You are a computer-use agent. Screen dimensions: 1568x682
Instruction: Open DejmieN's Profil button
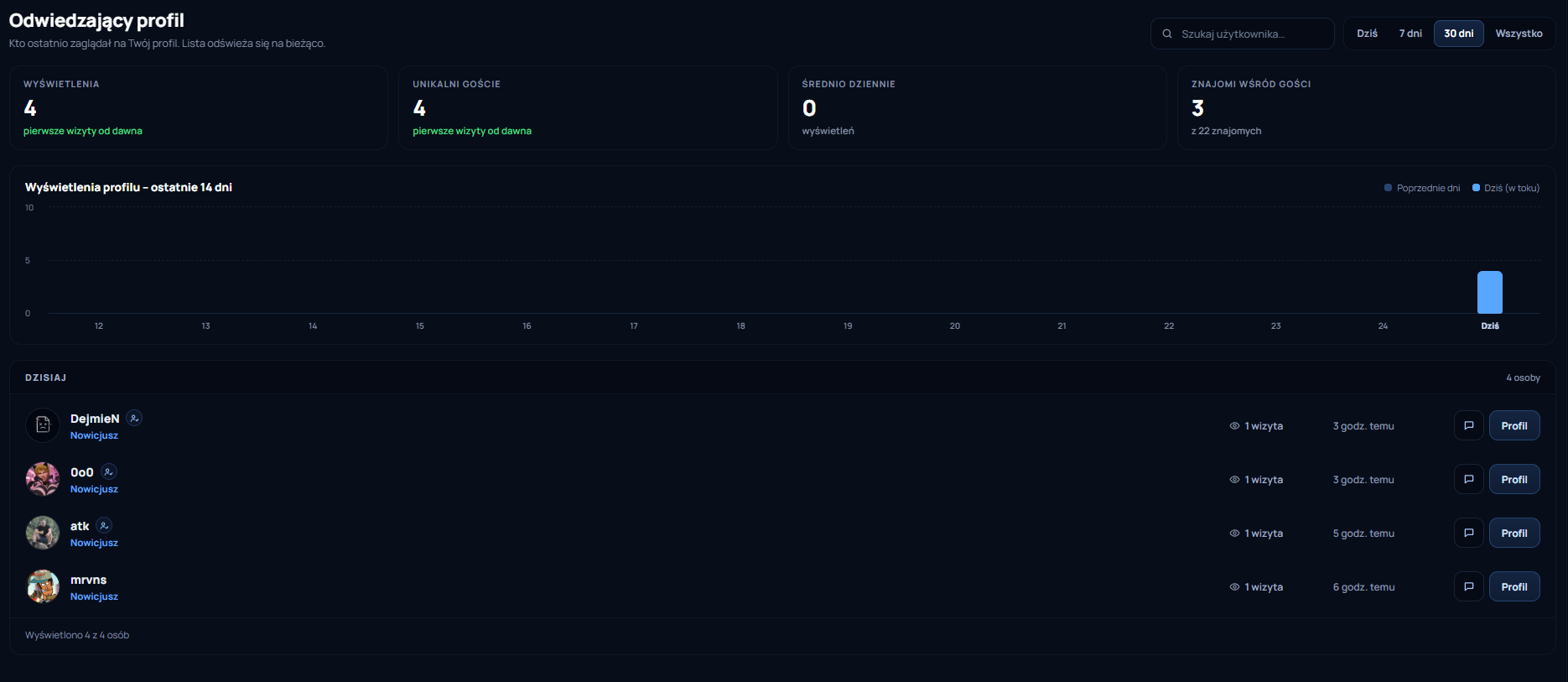(1514, 425)
